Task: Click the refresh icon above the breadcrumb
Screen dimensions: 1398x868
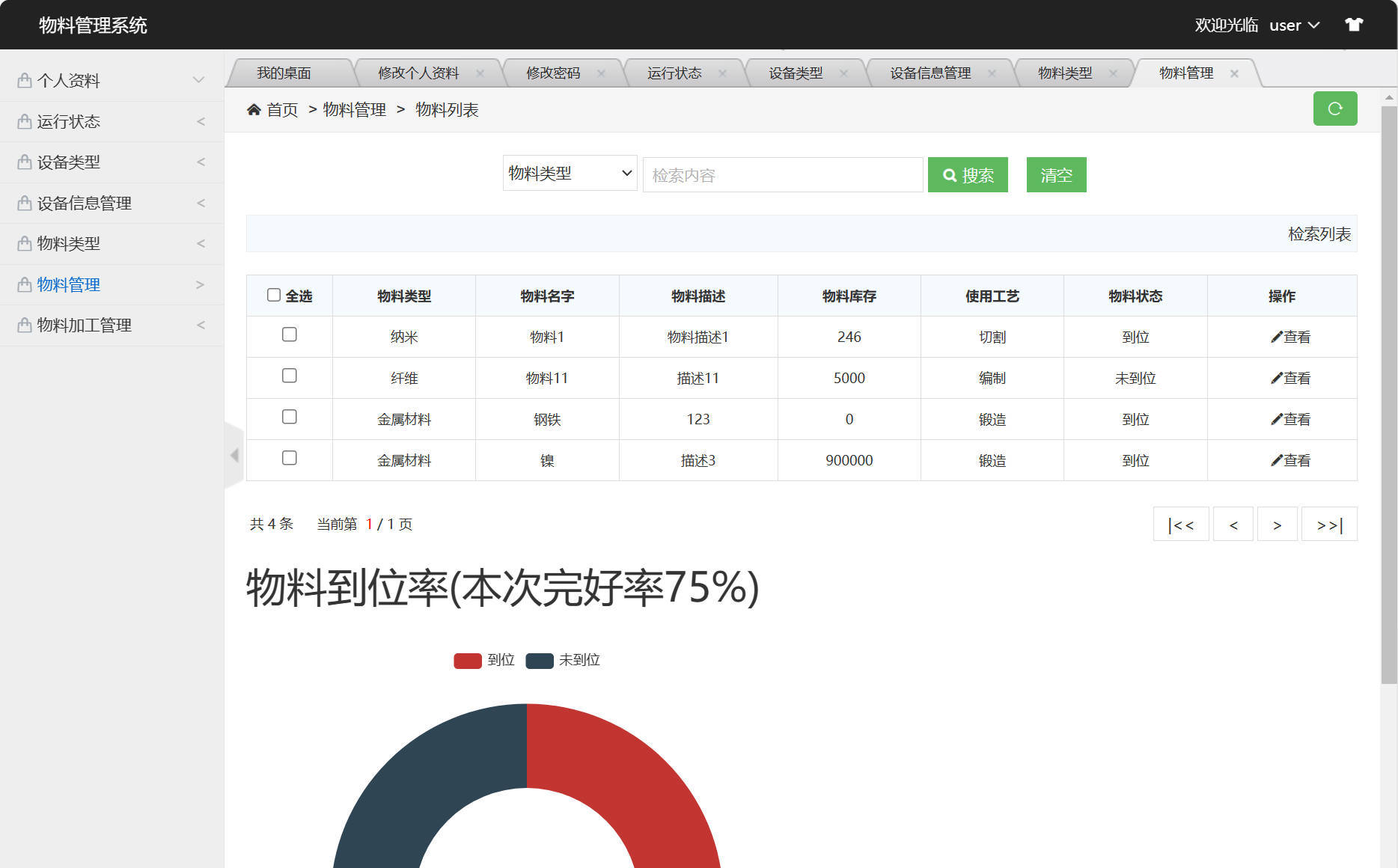Action: click(x=1335, y=109)
